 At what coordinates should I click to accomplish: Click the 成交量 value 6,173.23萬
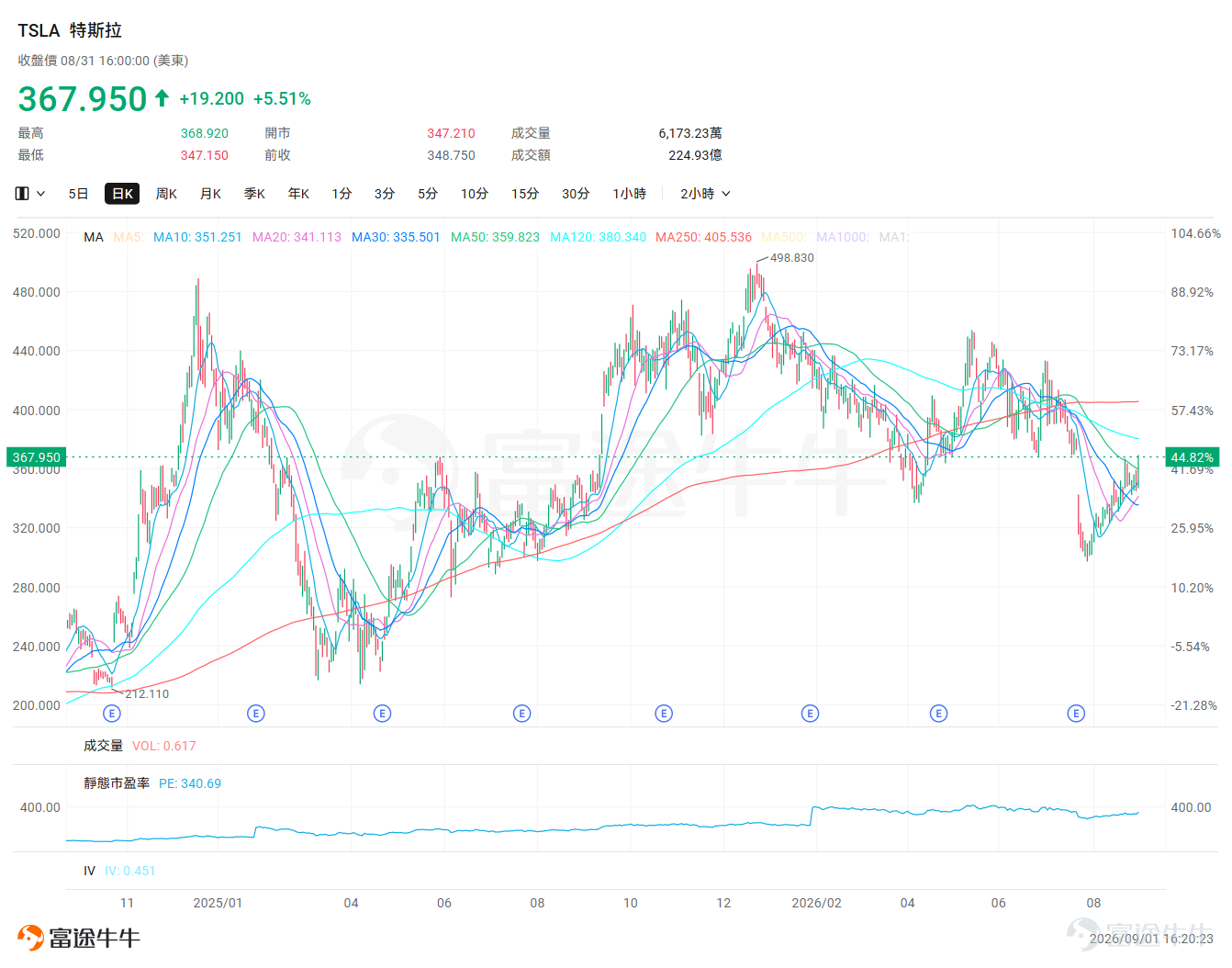tap(690, 133)
